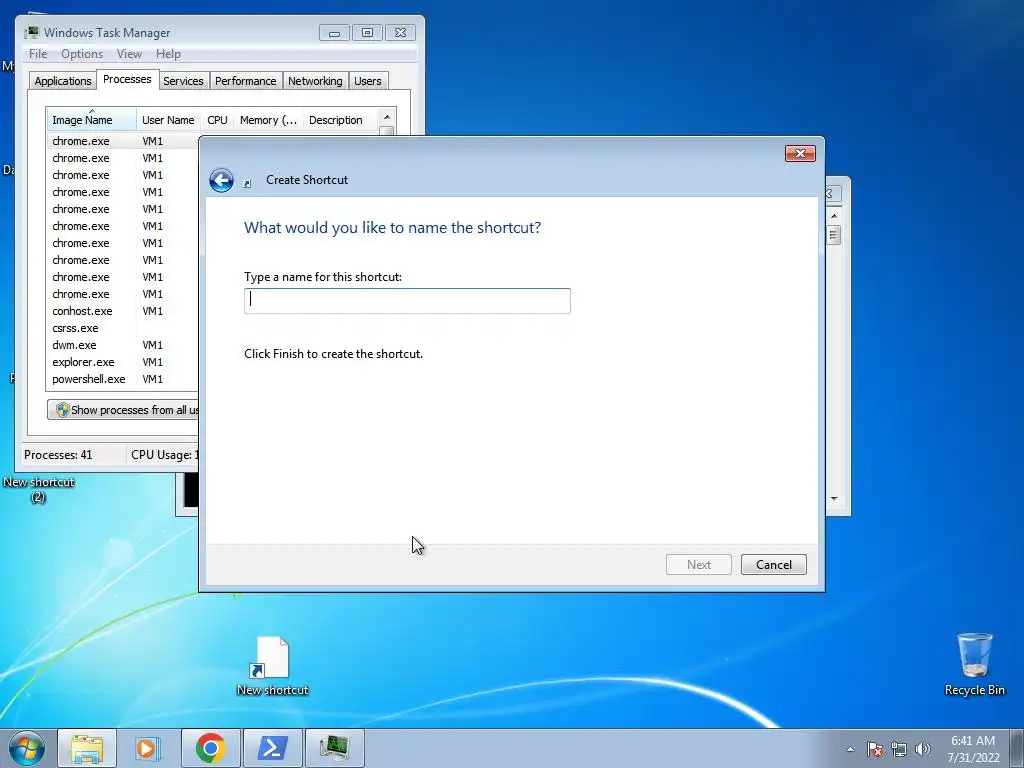Switch to the Users tab
Image resolution: width=1024 pixels, height=768 pixels.
[x=368, y=81]
